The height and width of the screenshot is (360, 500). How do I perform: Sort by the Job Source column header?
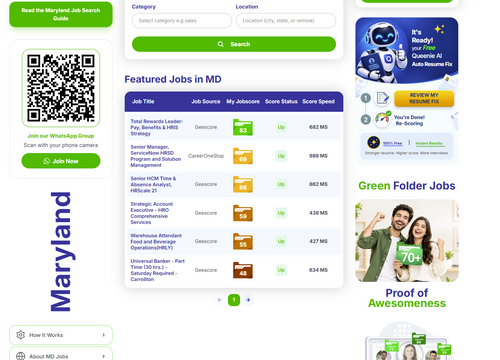(206, 101)
